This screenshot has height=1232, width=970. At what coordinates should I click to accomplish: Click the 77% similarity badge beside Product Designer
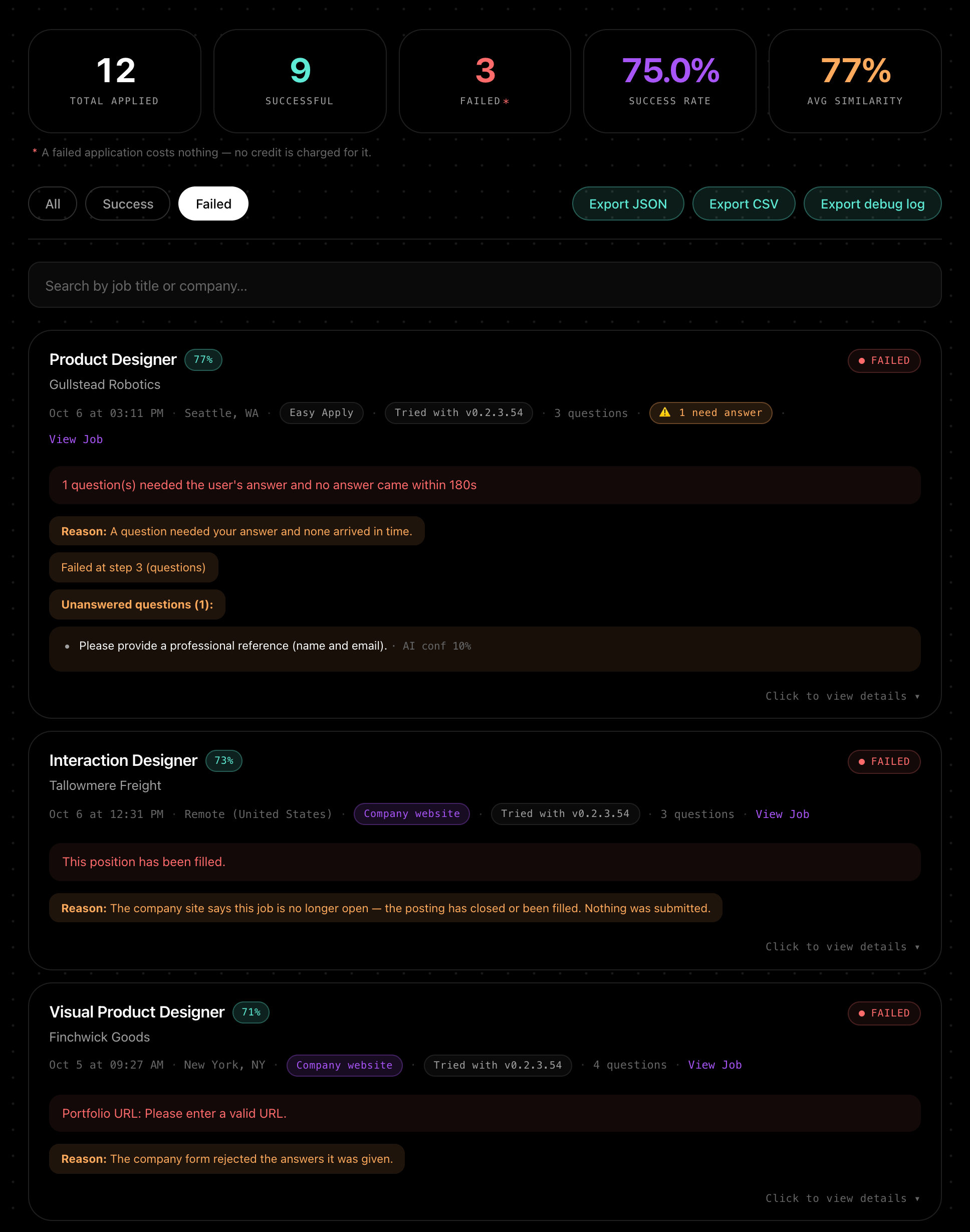(203, 359)
